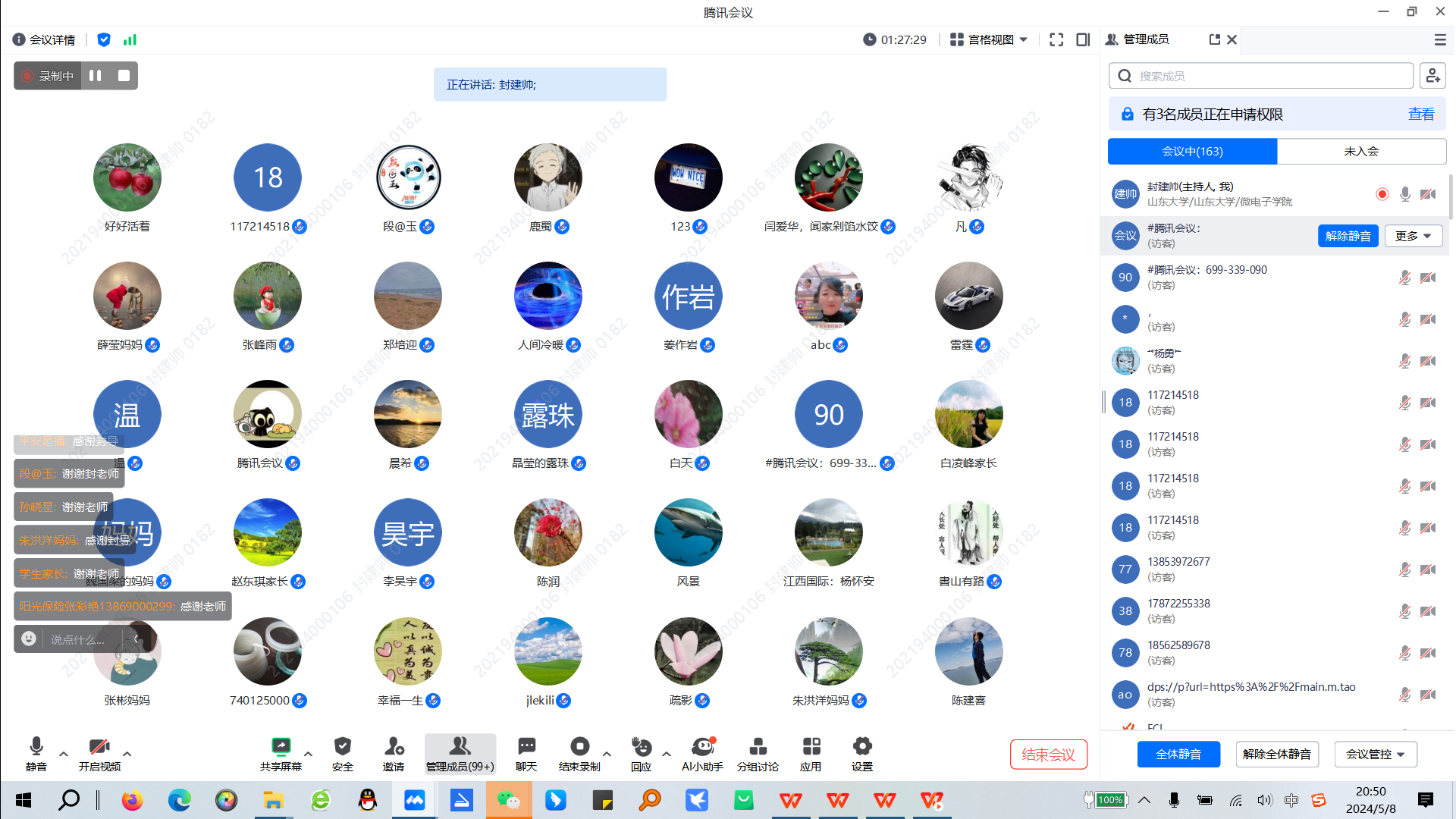Click the blue security shield icon
This screenshot has width=1456, height=819.
[x=104, y=39]
